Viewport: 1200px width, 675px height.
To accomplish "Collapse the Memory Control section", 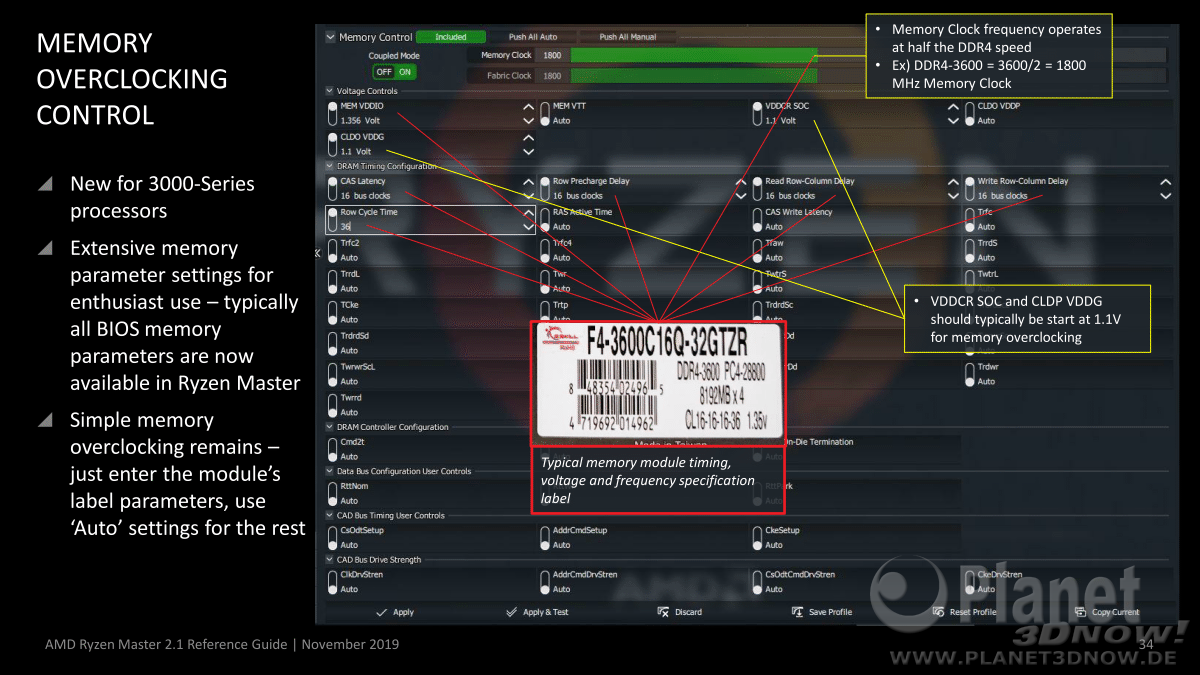I will coord(330,37).
